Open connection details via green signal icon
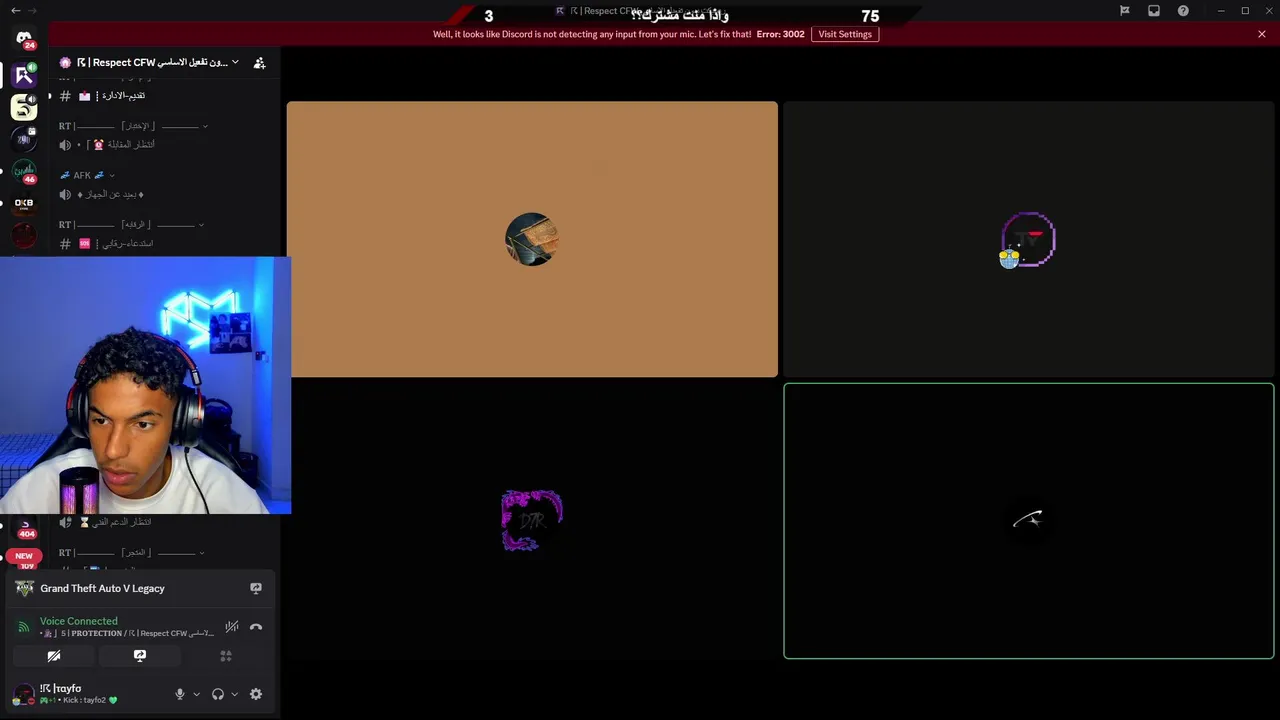This screenshot has width=1280, height=720. coord(24,627)
